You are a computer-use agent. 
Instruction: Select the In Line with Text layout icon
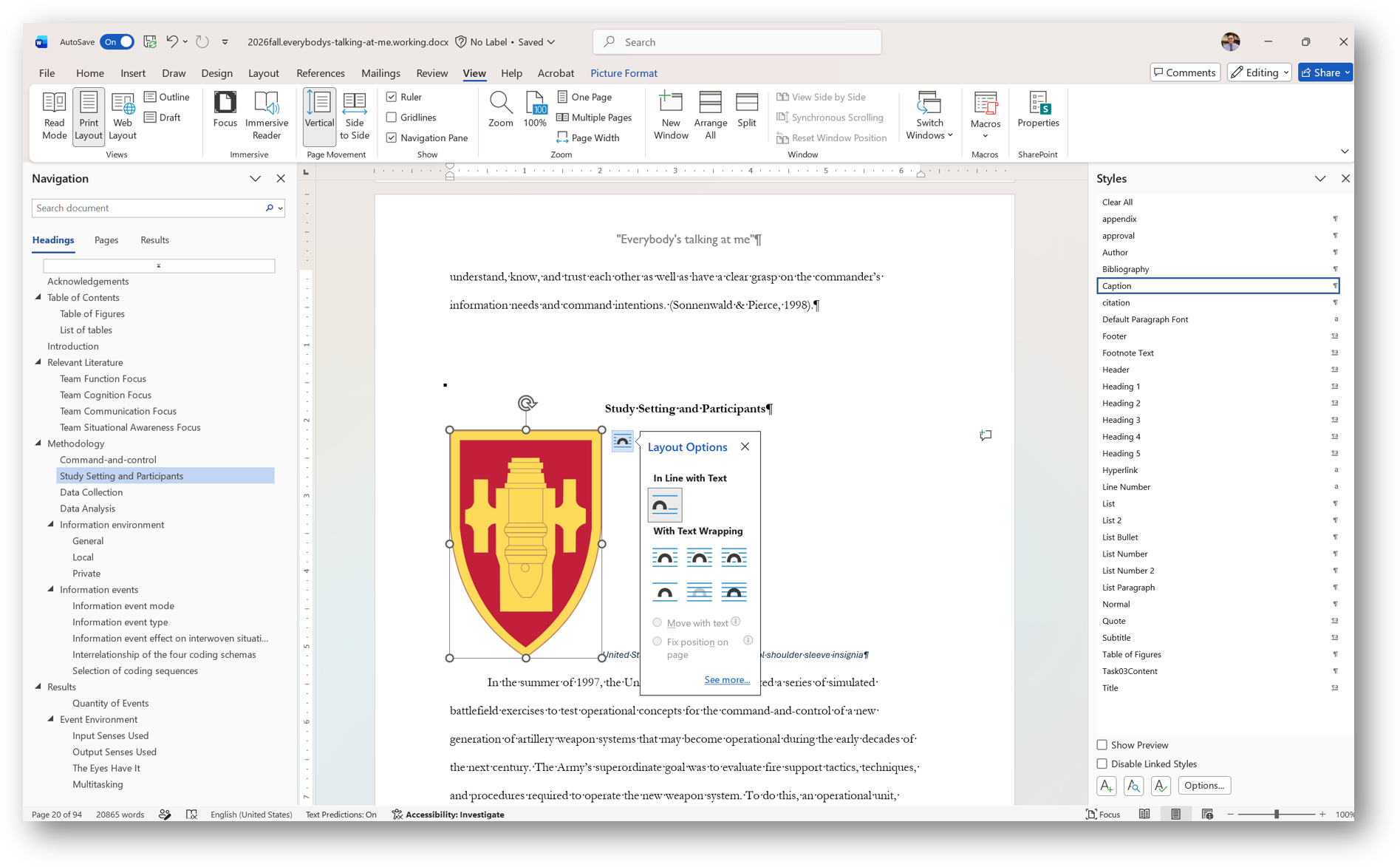(x=664, y=506)
